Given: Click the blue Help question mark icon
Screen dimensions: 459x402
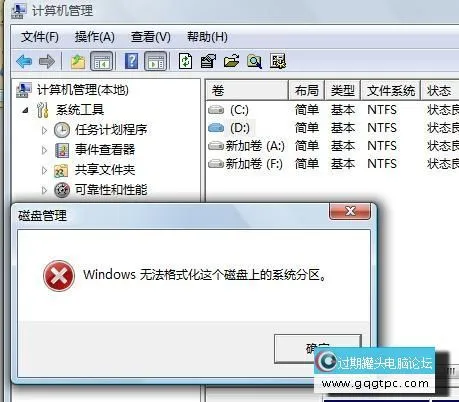Looking at the screenshot, I should 132,61.
